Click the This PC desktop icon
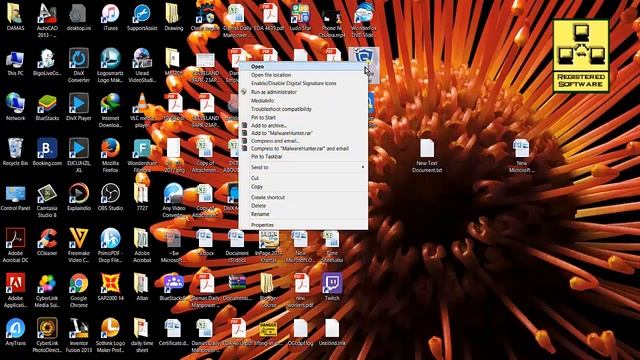Viewport: 640px width, 360px height. (16, 60)
